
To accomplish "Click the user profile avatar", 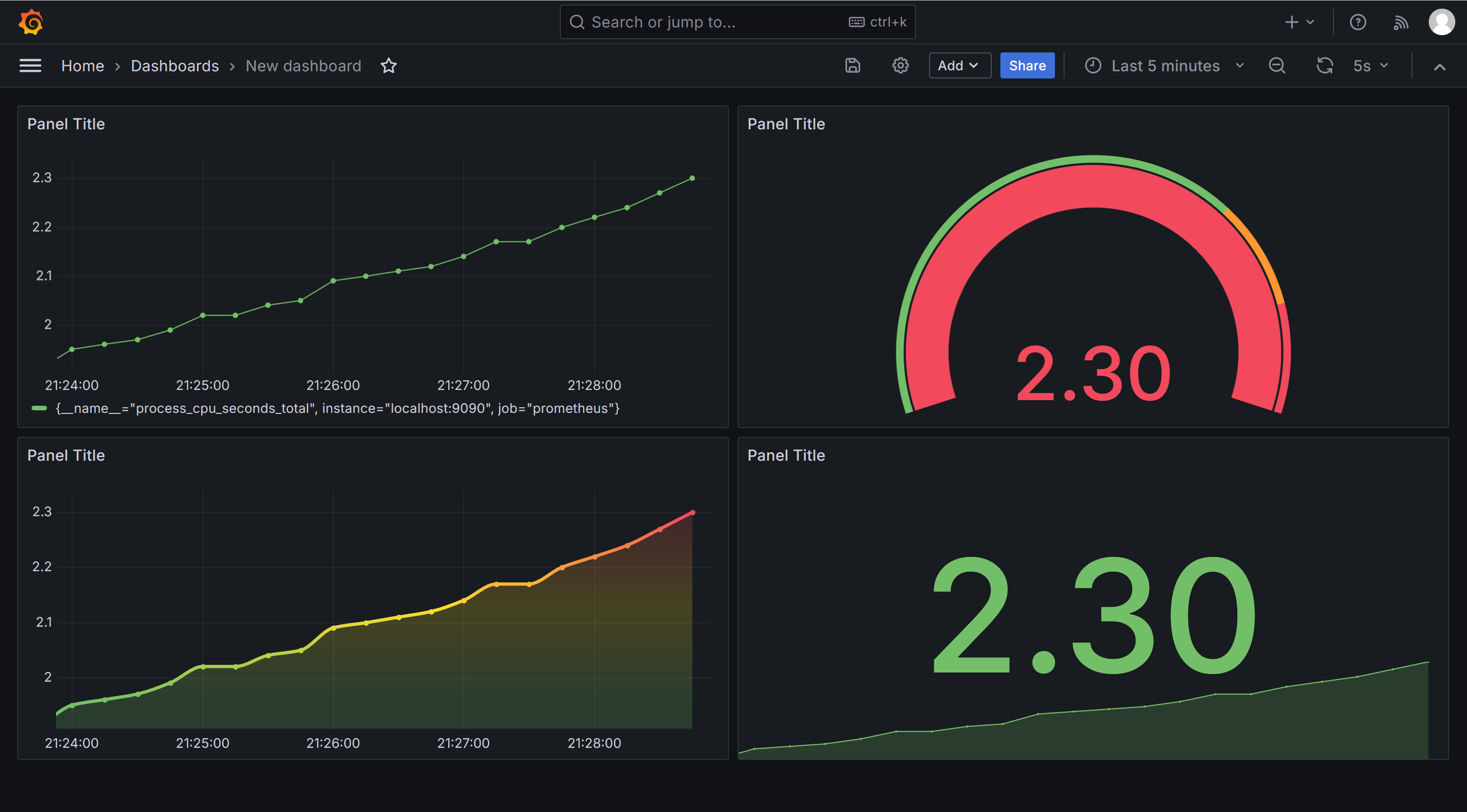I will pos(1442,22).
